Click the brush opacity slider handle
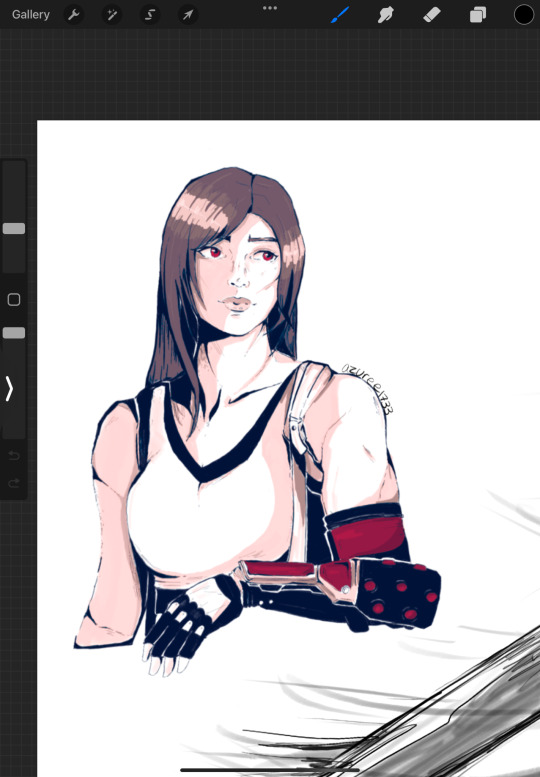The width and height of the screenshot is (540, 777). point(14,333)
